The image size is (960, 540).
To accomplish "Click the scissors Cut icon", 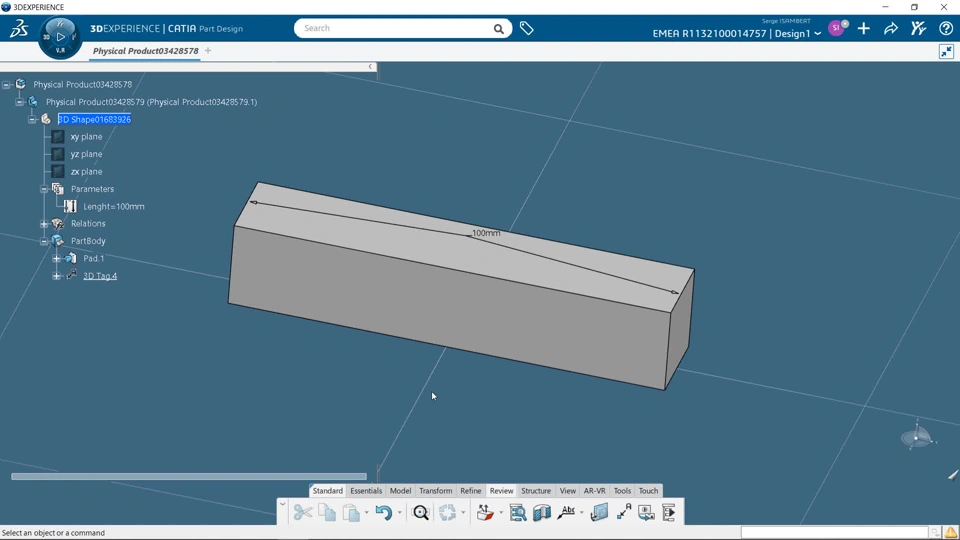I will (x=302, y=513).
